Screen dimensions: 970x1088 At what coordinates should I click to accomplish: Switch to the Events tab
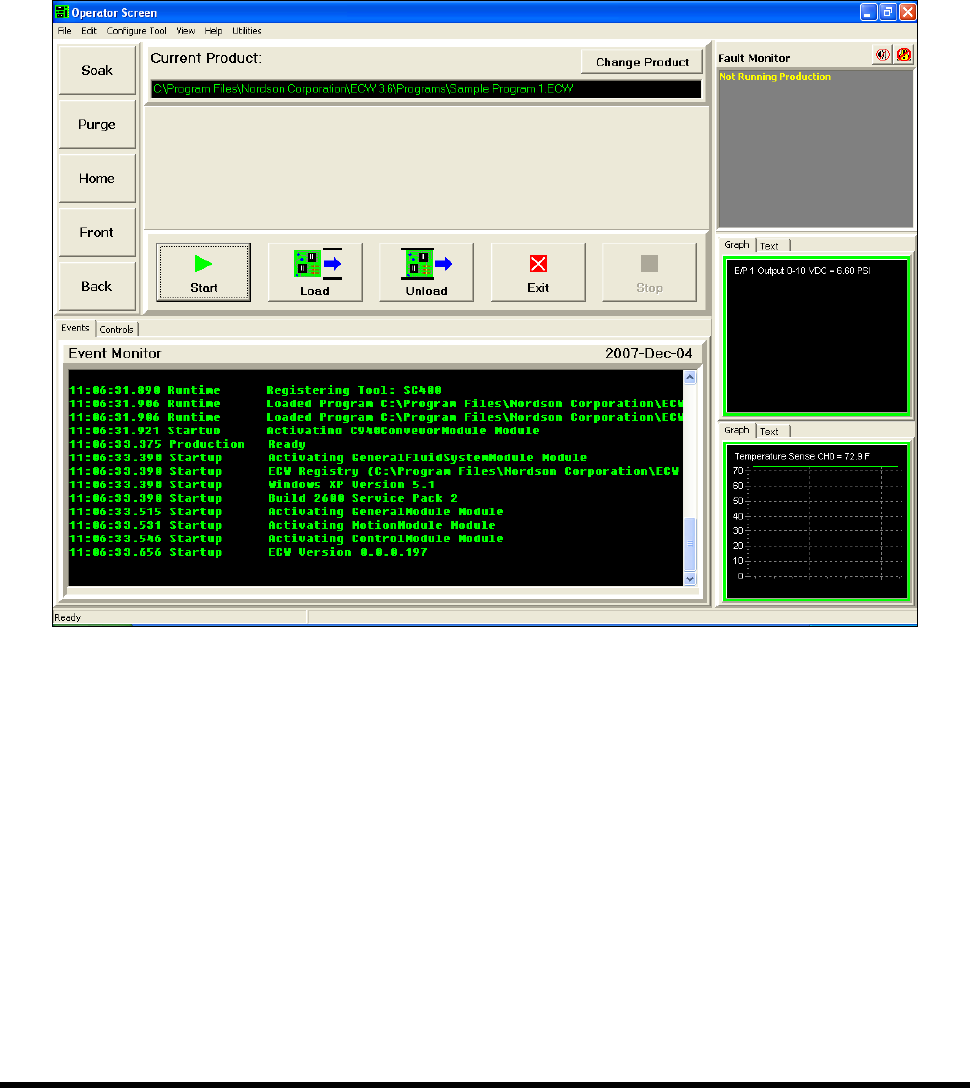(75, 328)
